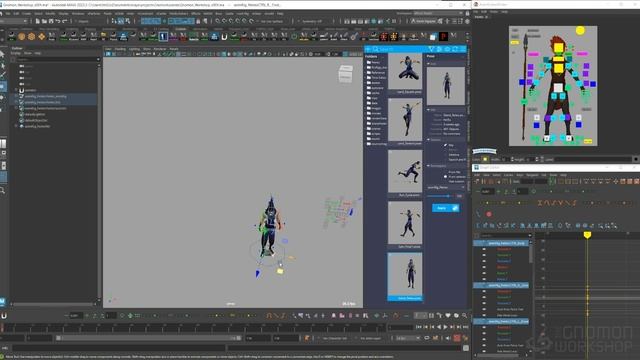This screenshot has height=360, width=640.
Task: Select the defaultObjectSet row in Outliner
Action: coord(36,120)
